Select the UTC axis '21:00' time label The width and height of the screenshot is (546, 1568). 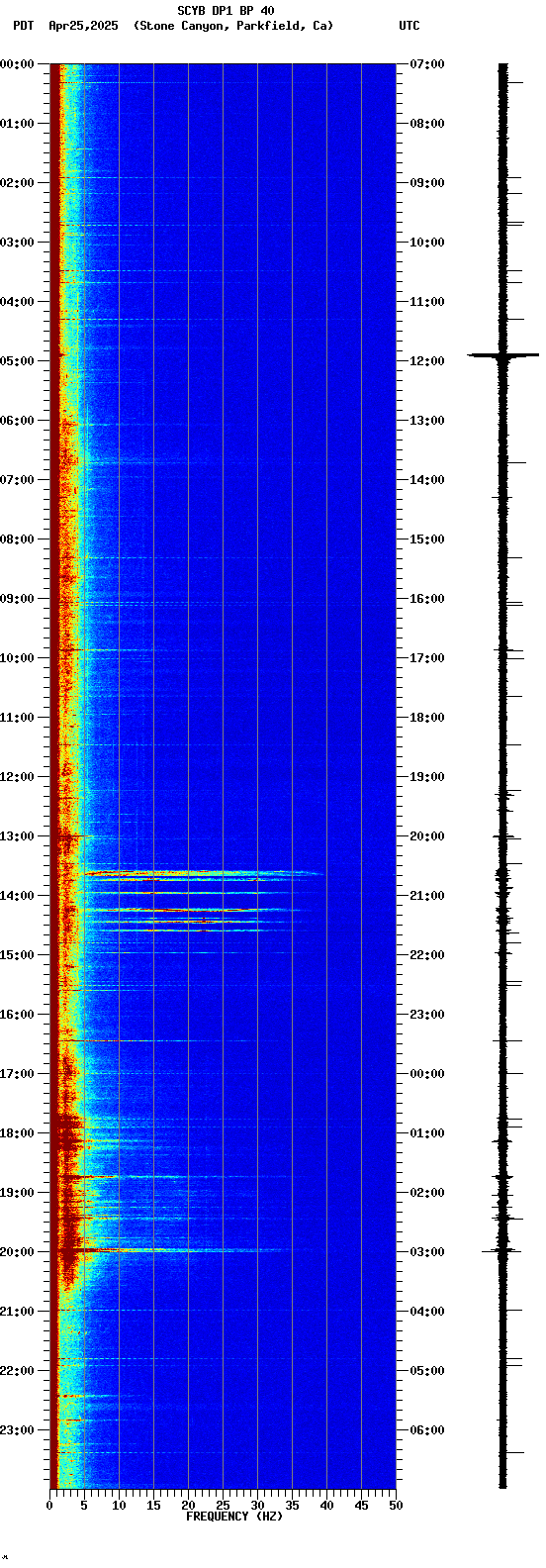427,896
